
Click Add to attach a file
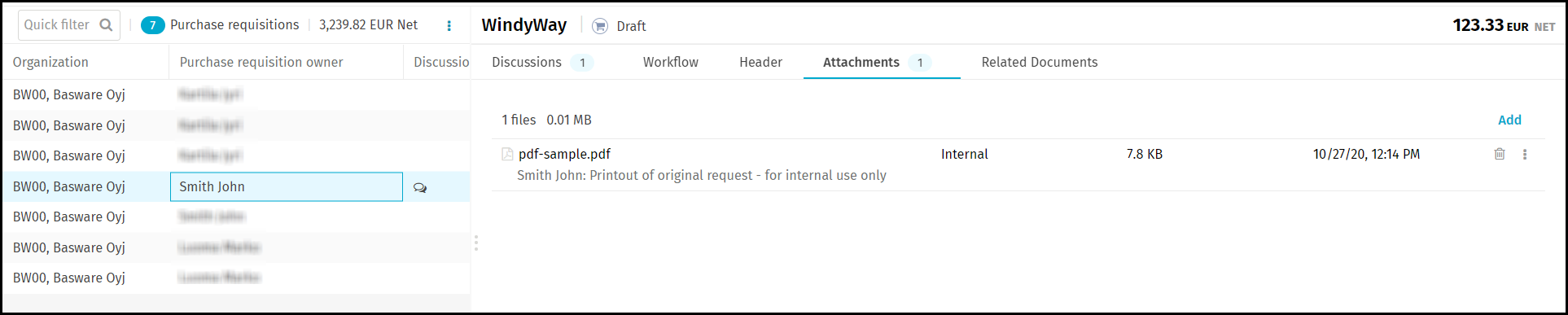point(1509,120)
